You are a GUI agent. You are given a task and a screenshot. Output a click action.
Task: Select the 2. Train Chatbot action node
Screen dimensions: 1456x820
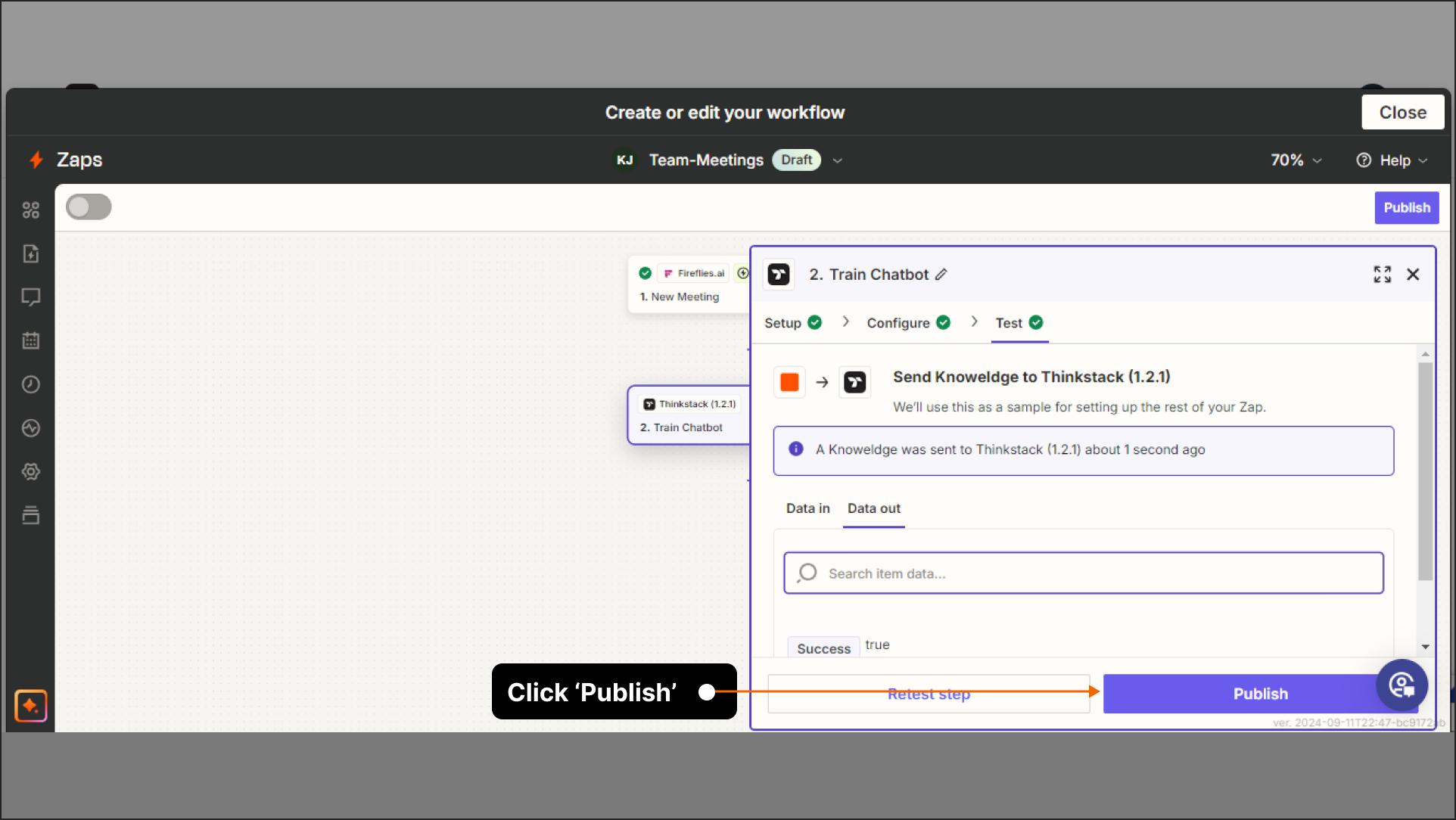tap(689, 415)
